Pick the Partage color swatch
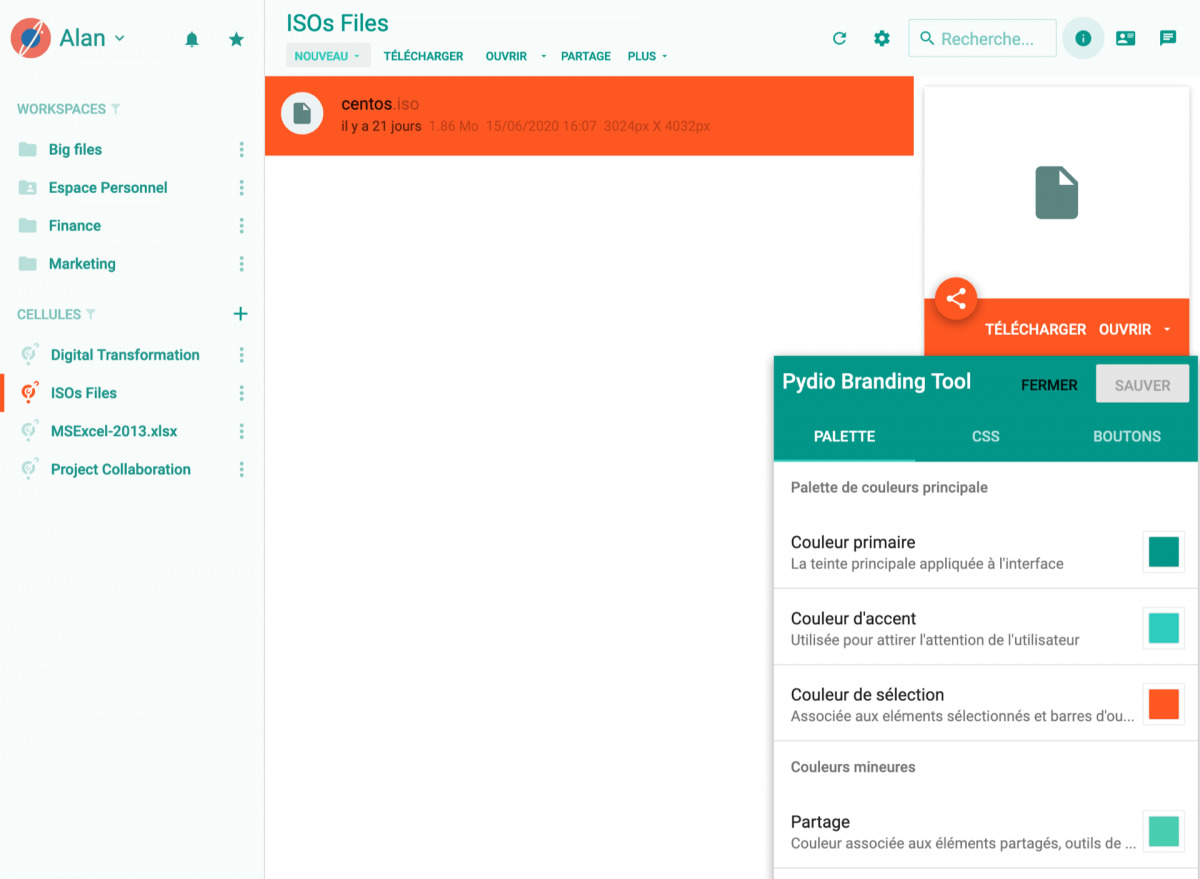 [x=1164, y=831]
